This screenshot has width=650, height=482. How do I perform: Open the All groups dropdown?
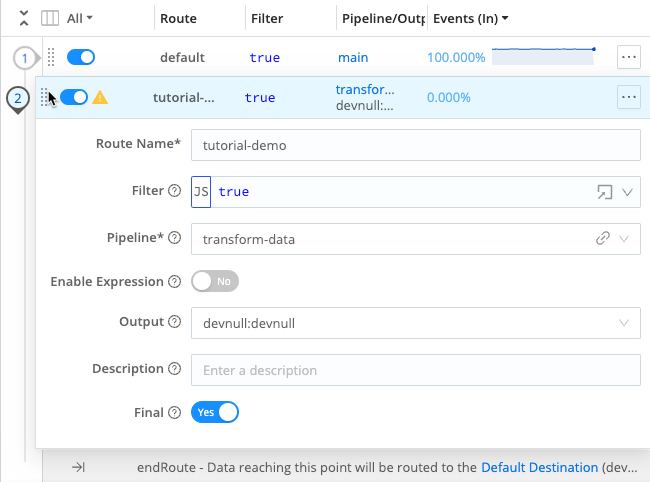point(79,18)
